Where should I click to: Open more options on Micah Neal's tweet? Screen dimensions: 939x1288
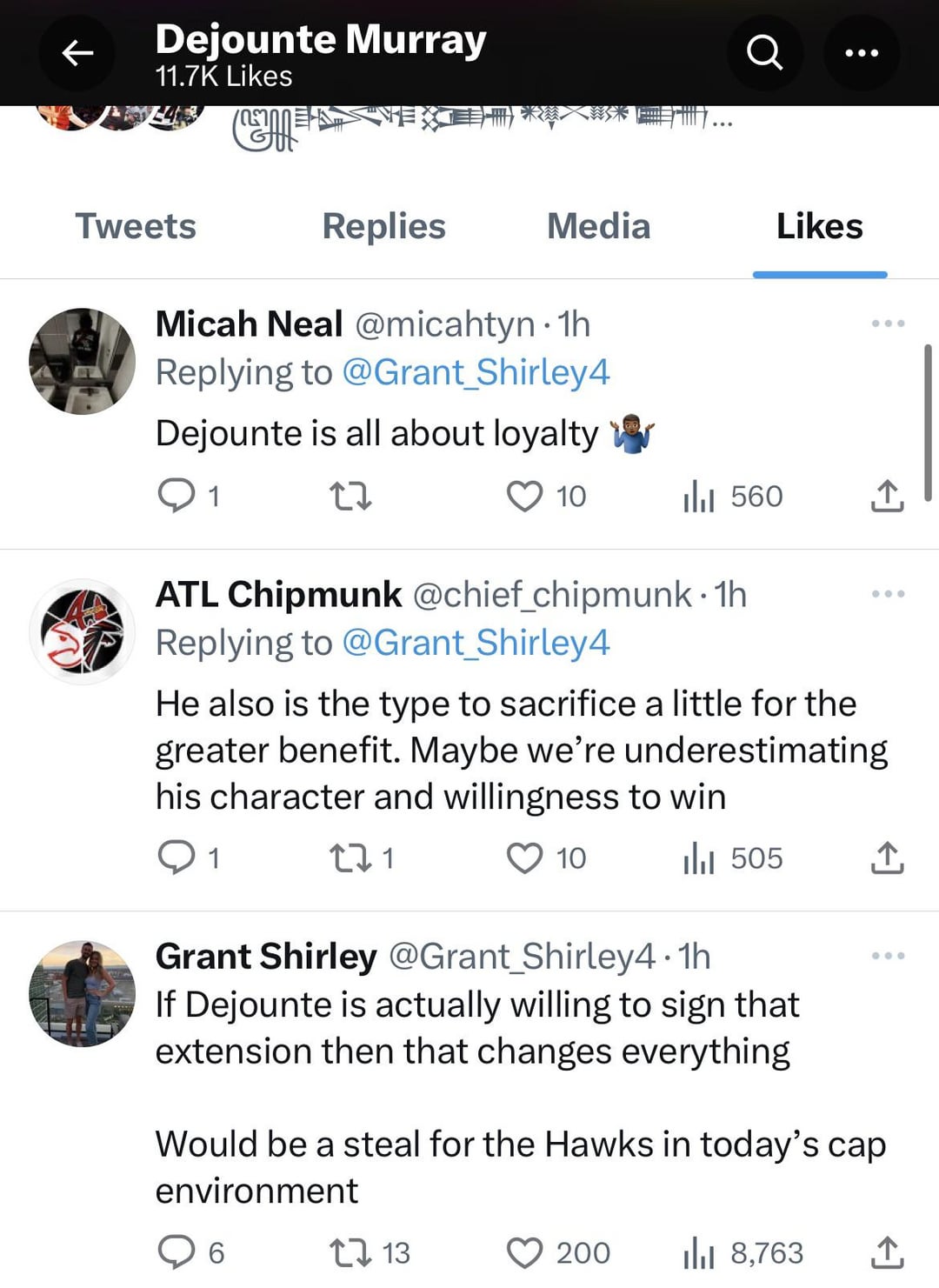[888, 324]
